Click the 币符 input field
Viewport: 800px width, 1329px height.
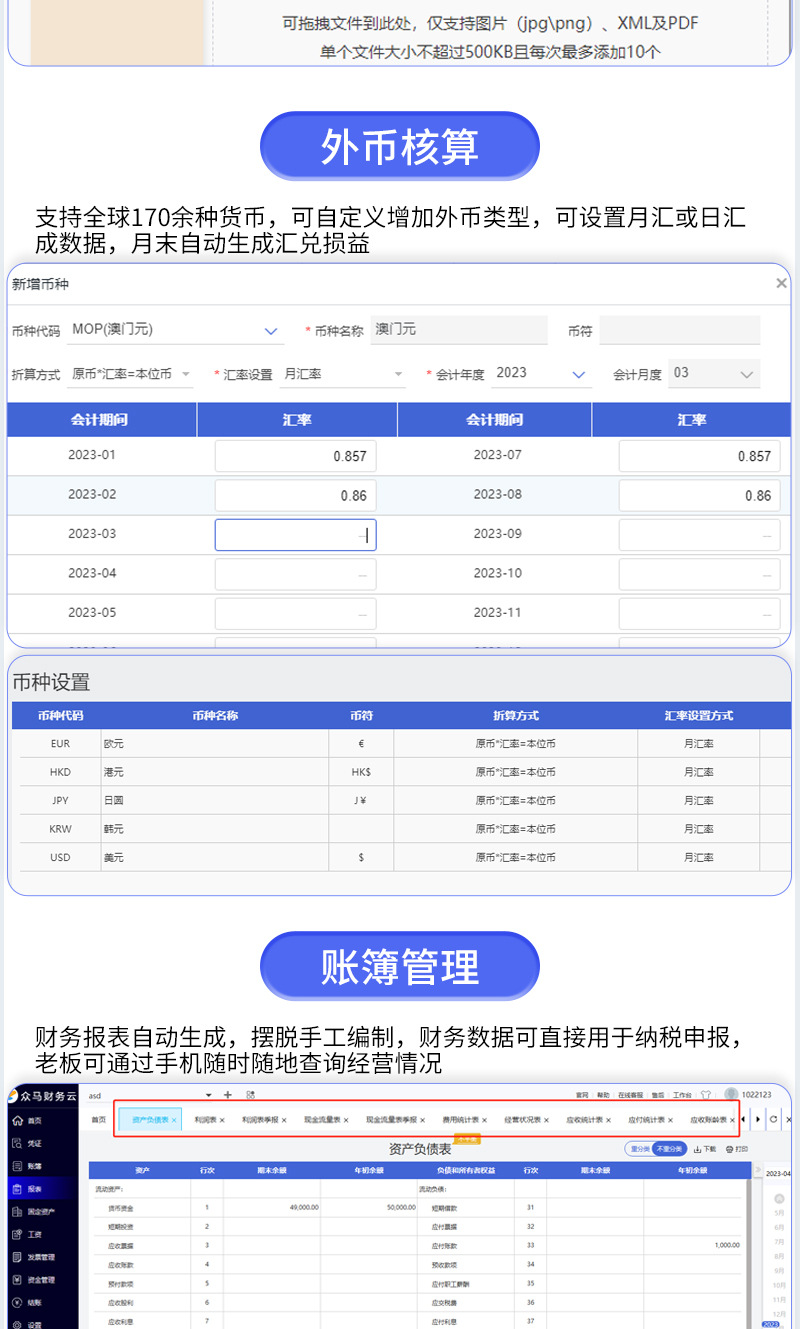coord(680,330)
